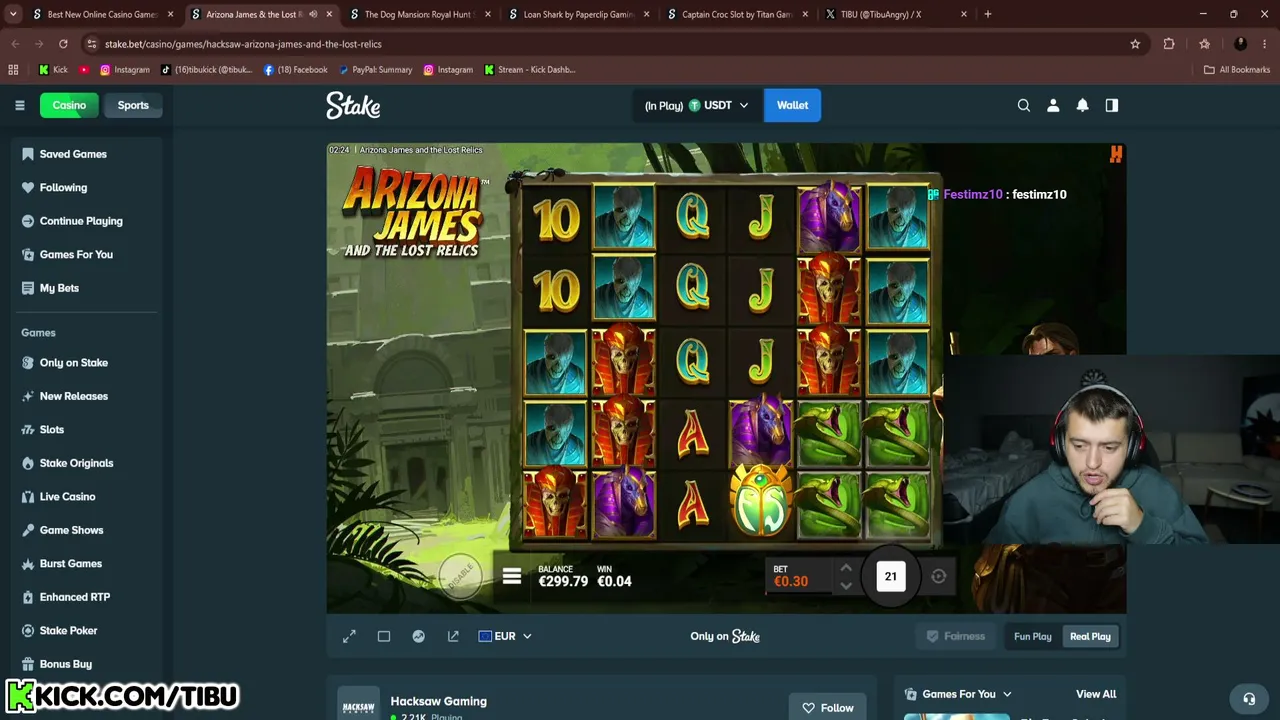Open live game stats chart icon

click(419, 636)
